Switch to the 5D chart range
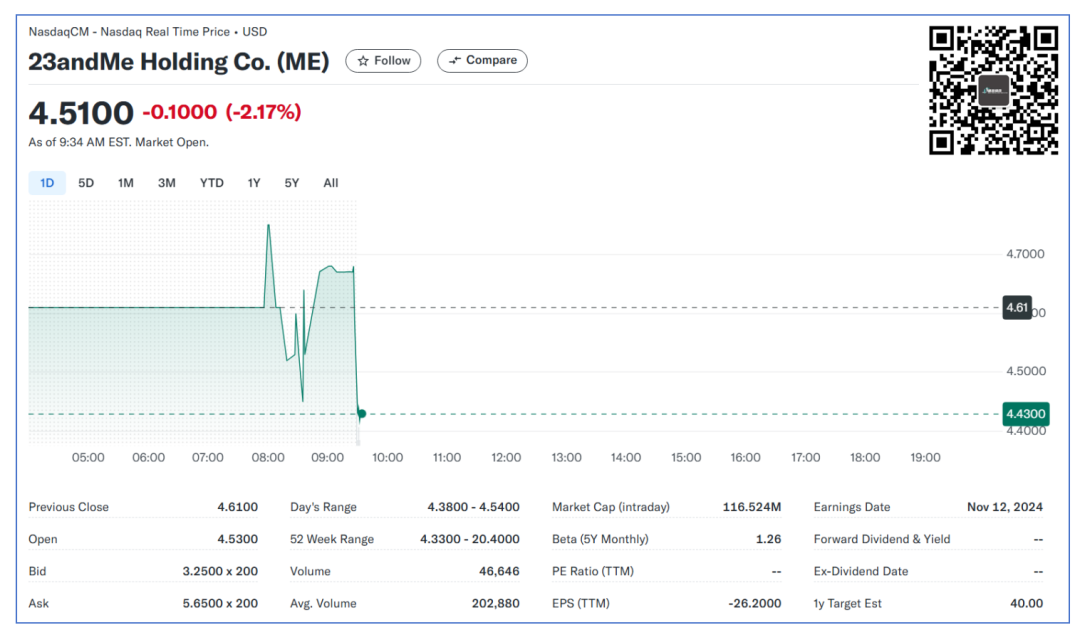This screenshot has height=635, width=1080. (x=86, y=183)
